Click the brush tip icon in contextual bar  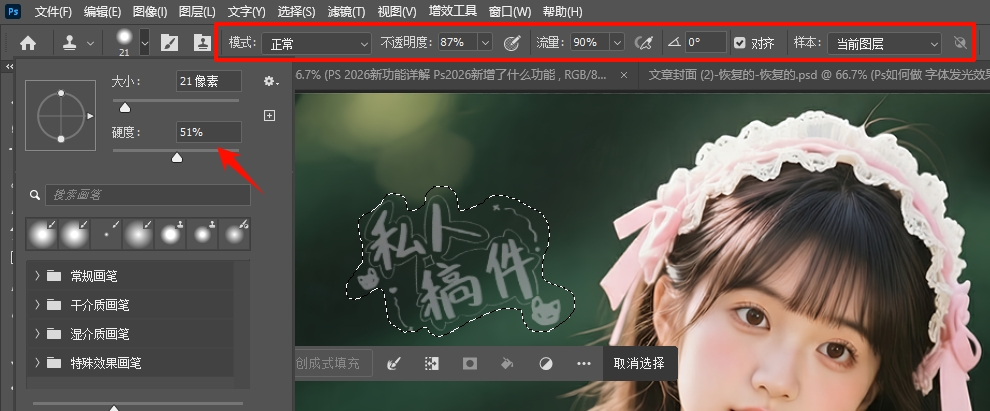pos(394,364)
